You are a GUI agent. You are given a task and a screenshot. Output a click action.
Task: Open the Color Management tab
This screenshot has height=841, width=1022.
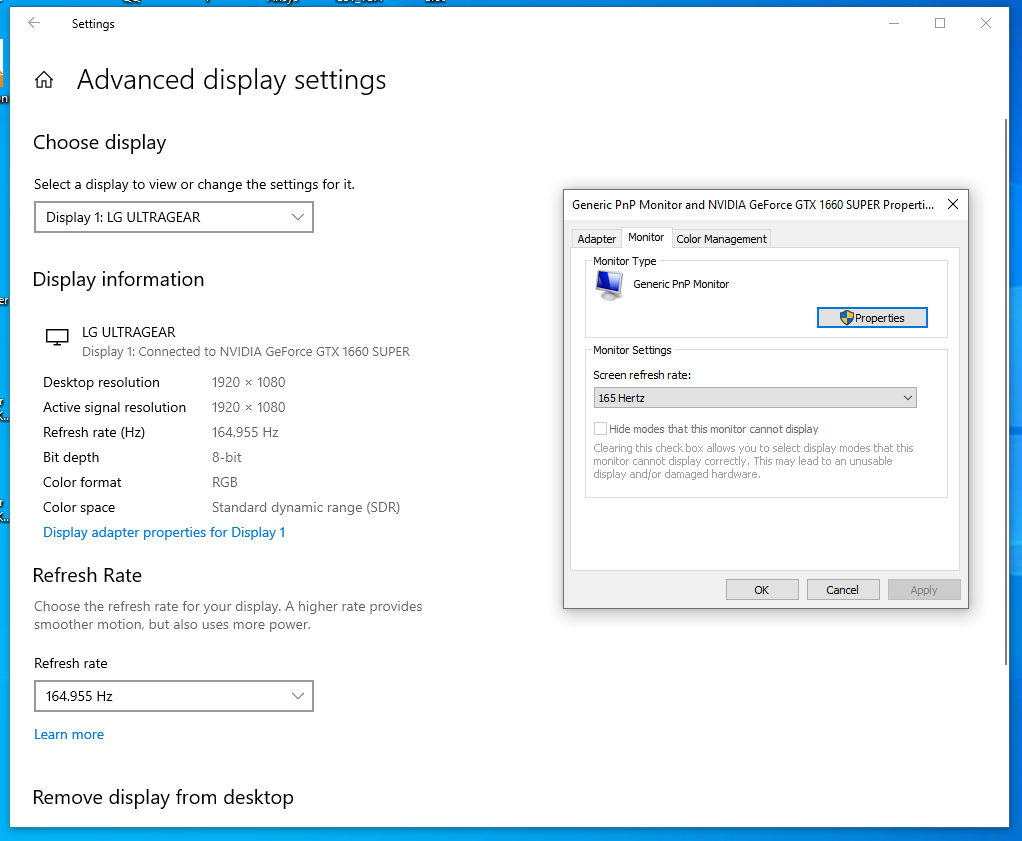tap(721, 239)
